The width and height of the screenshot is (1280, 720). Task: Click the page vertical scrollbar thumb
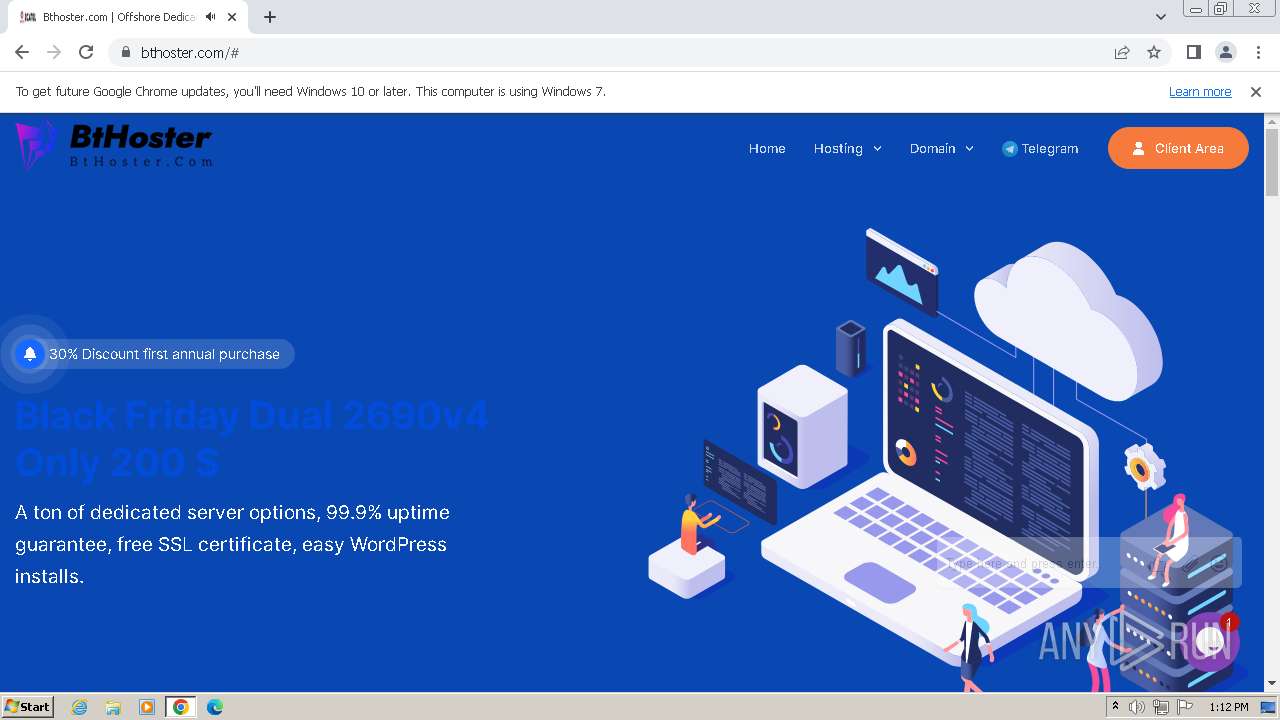click(x=1272, y=160)
